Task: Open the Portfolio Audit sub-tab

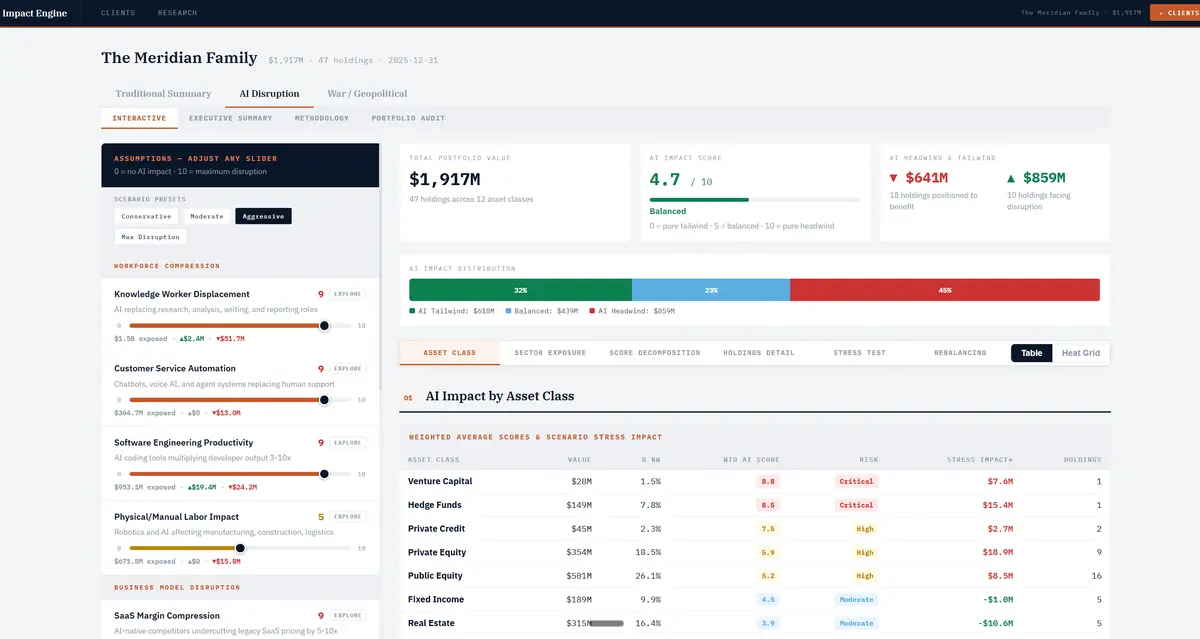Action: point(408,118)
